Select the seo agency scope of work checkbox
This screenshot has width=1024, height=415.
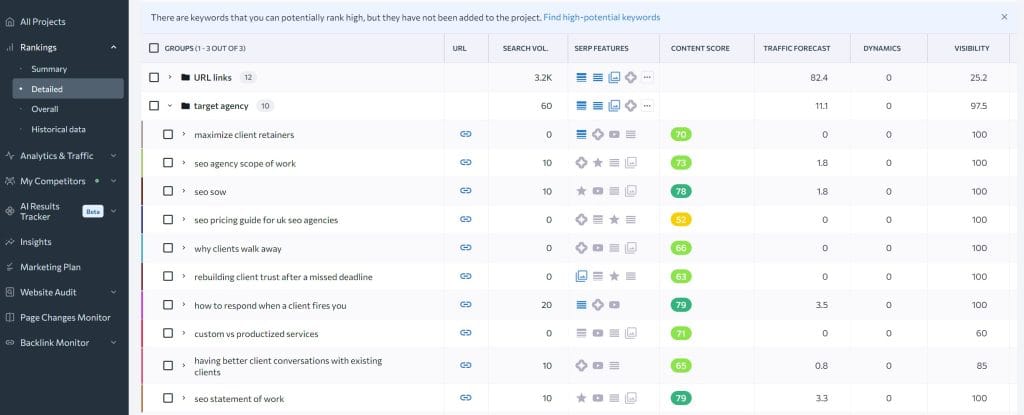click(x=168, y=163)
